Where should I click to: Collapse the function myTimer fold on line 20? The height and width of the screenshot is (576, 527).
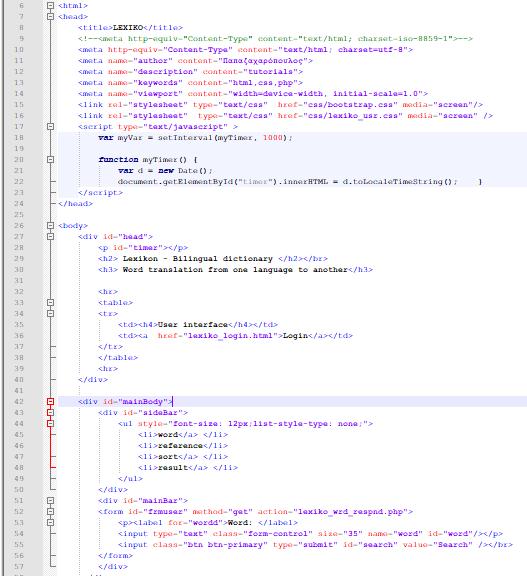point(51,159)
